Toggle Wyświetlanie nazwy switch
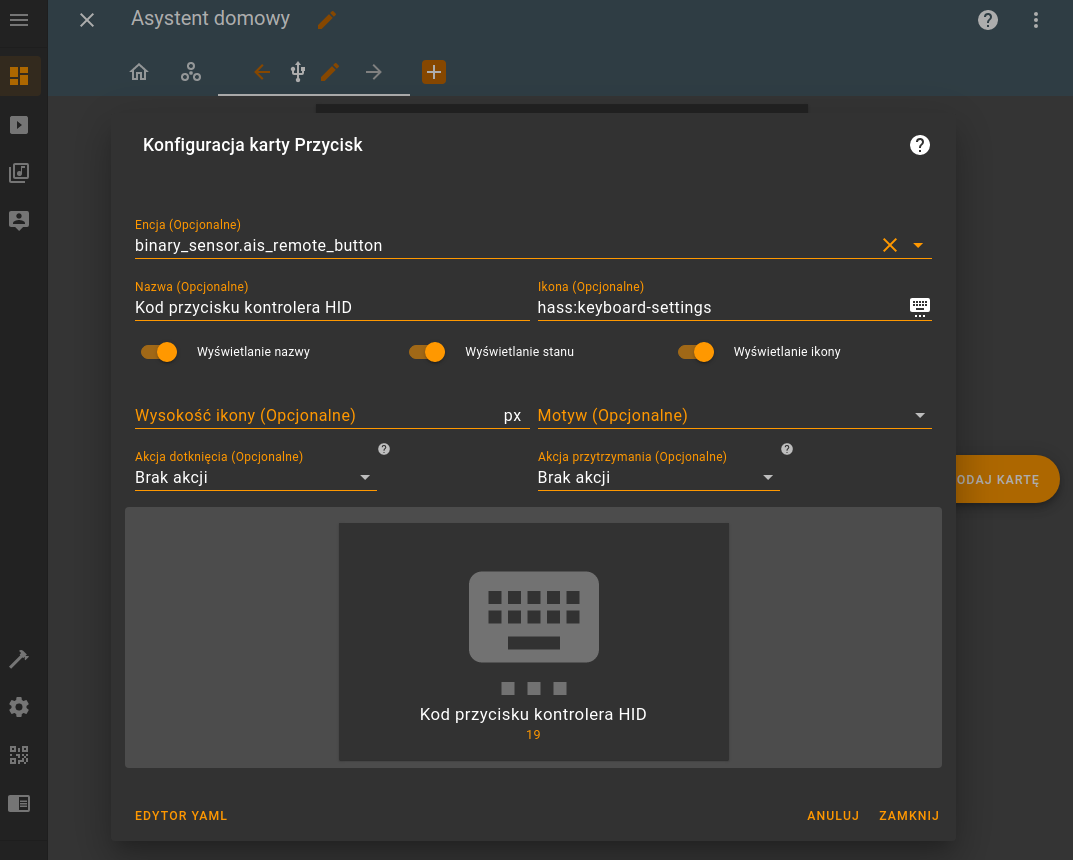Image resolution: width=1073 pixels, height=860 pixels. click(159, 352)
